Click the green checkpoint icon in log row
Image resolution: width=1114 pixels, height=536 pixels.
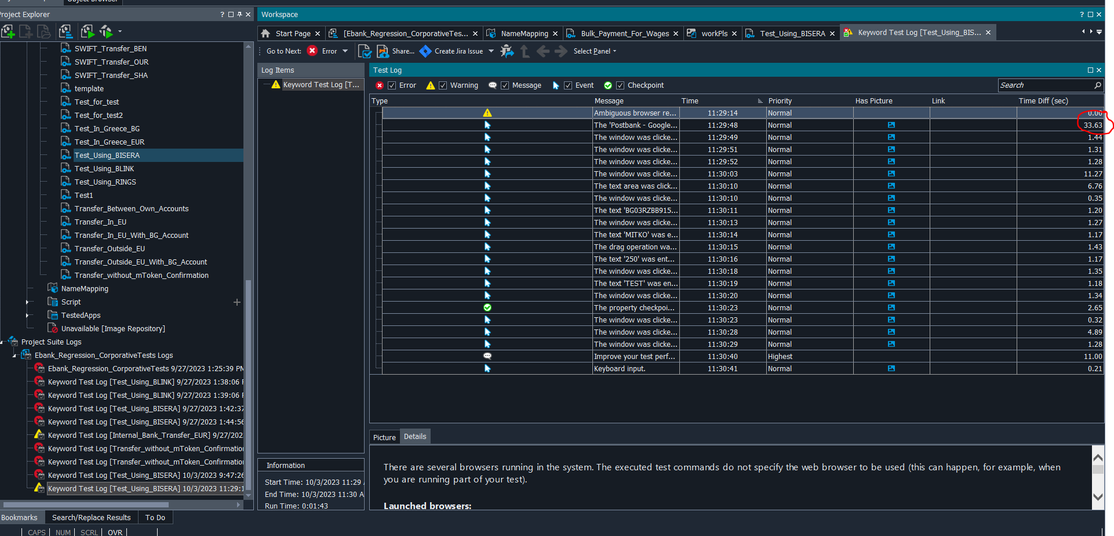pyautogui.click(x=487, y=308)
